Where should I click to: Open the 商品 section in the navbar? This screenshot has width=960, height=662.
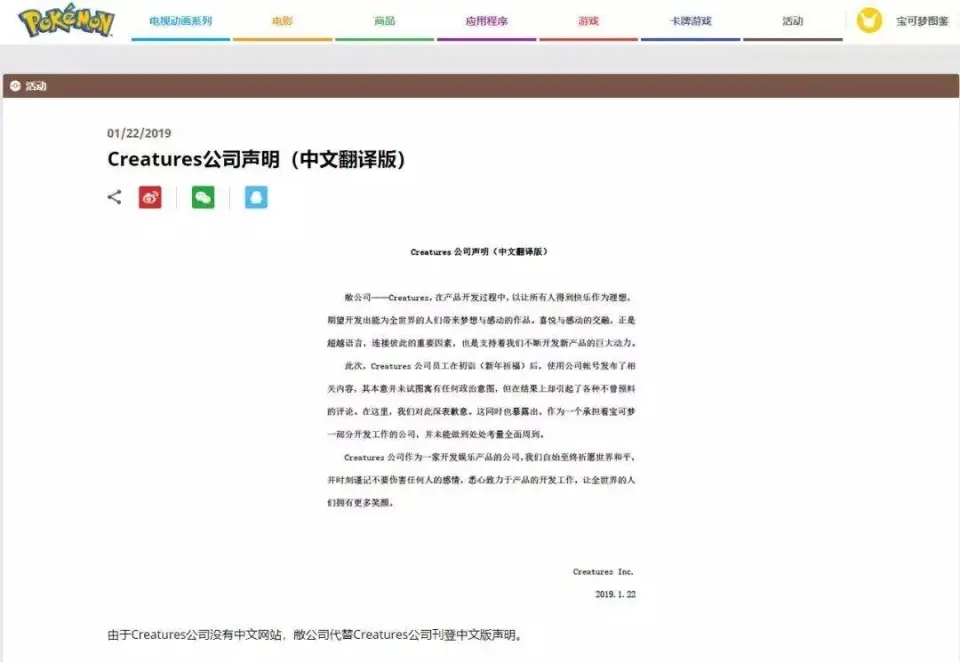[x=387, y=18]
